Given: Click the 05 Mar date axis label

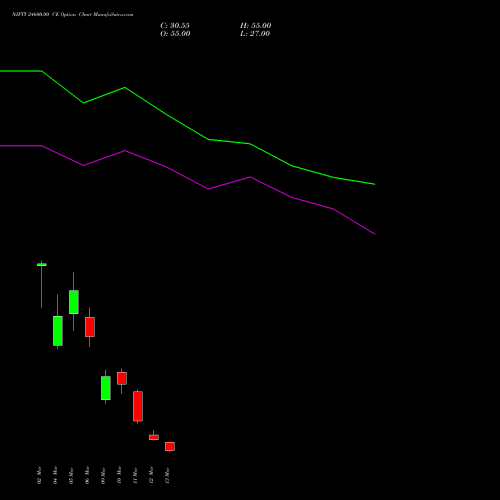Looking at the screenshot, I should click(71, 475).
